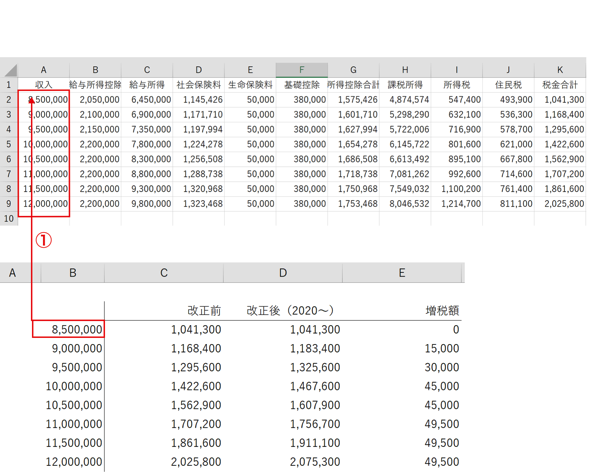Select row 9 header in the top sheet
Screen dimensions: 599x476
(x=9, y=204)
